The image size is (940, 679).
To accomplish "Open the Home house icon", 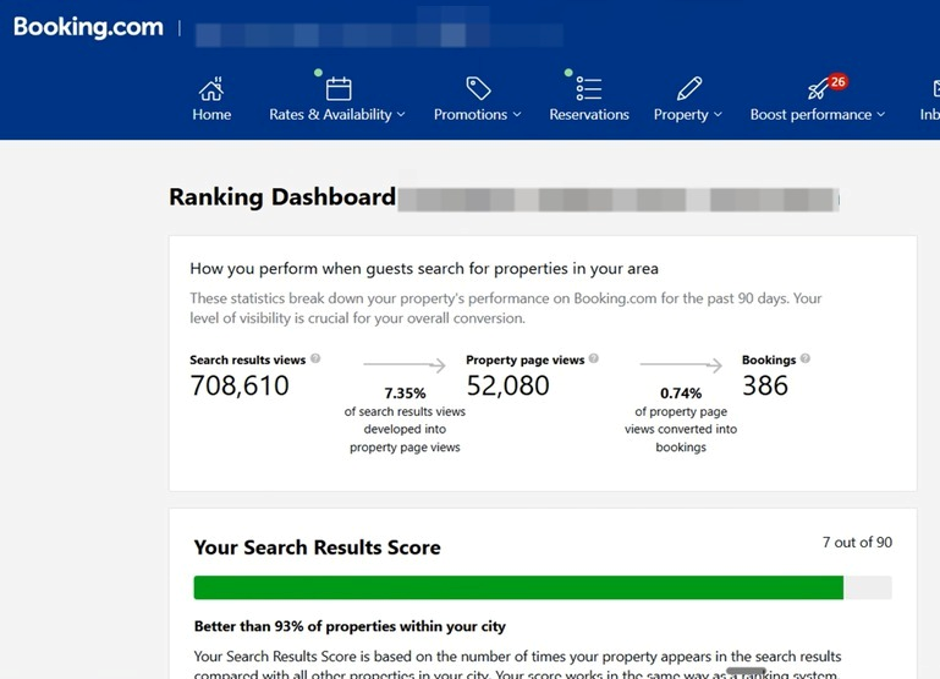I will [212, 89].
